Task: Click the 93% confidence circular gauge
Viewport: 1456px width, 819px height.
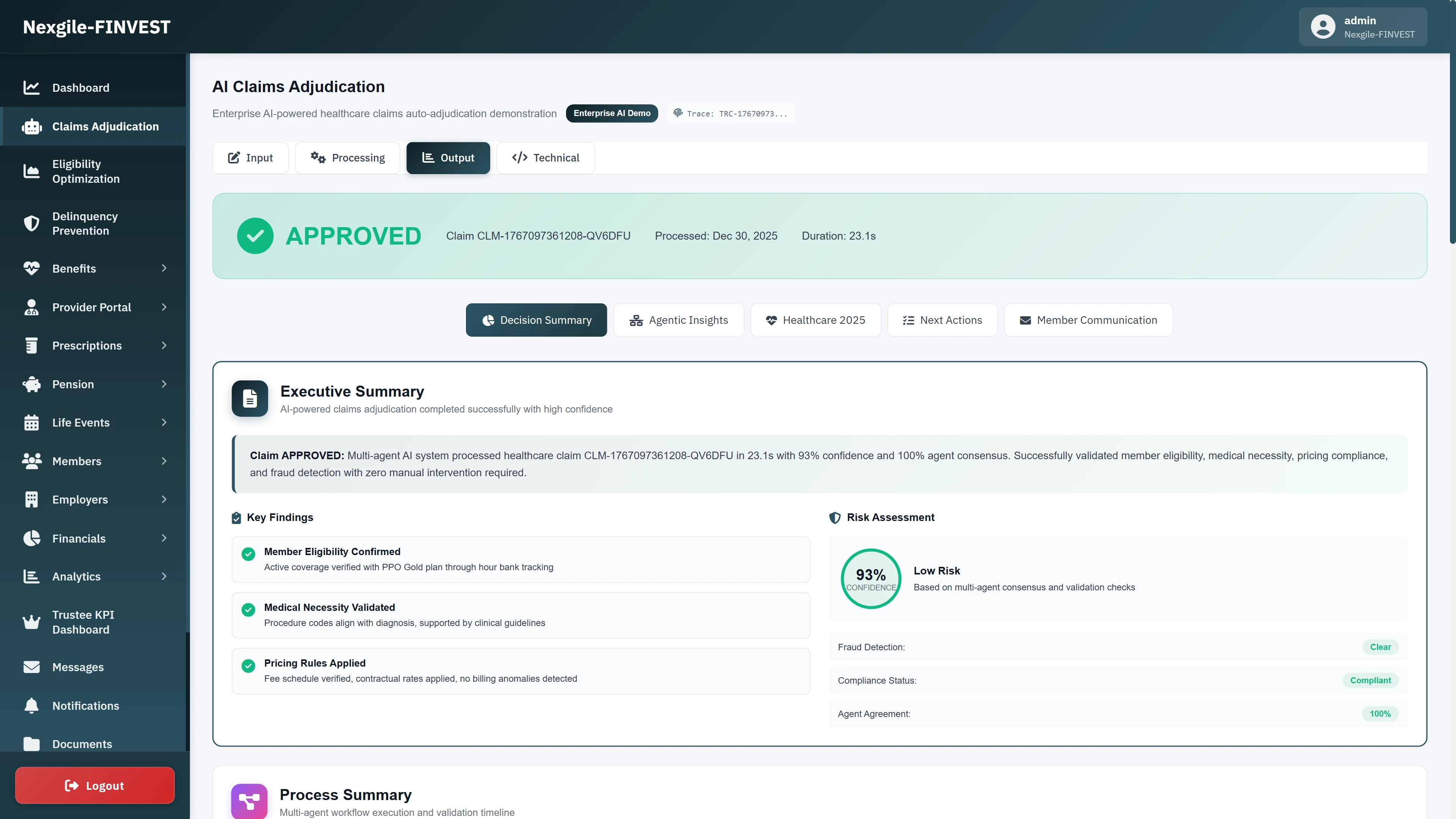Action: pos(871,578)
